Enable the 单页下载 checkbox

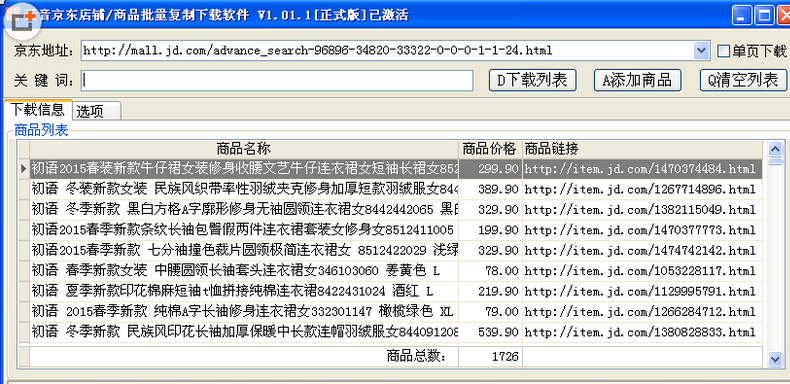click(723, 51)
